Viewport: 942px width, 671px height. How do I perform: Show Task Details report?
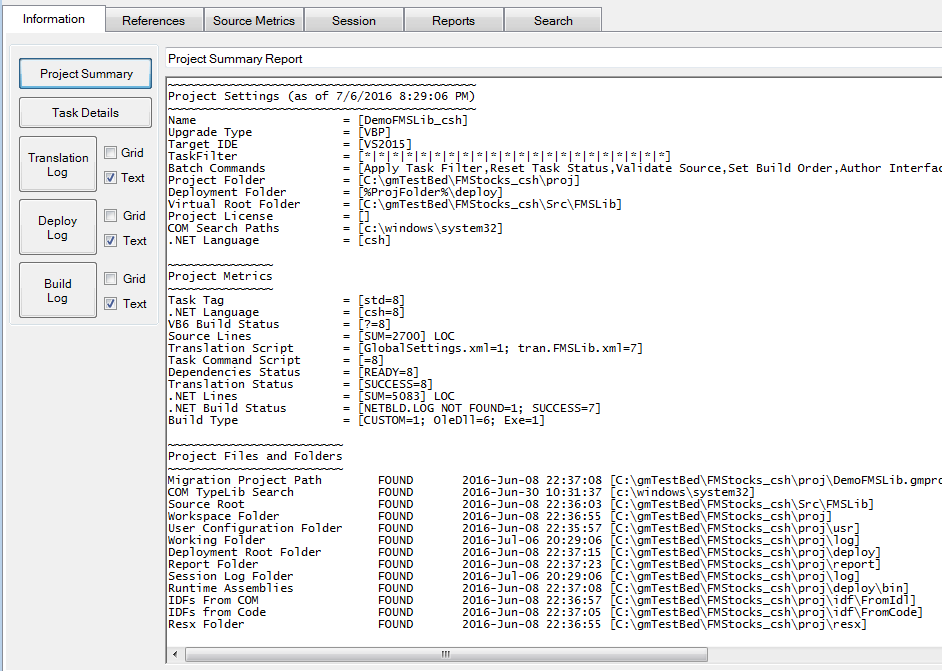coord(86,113)
